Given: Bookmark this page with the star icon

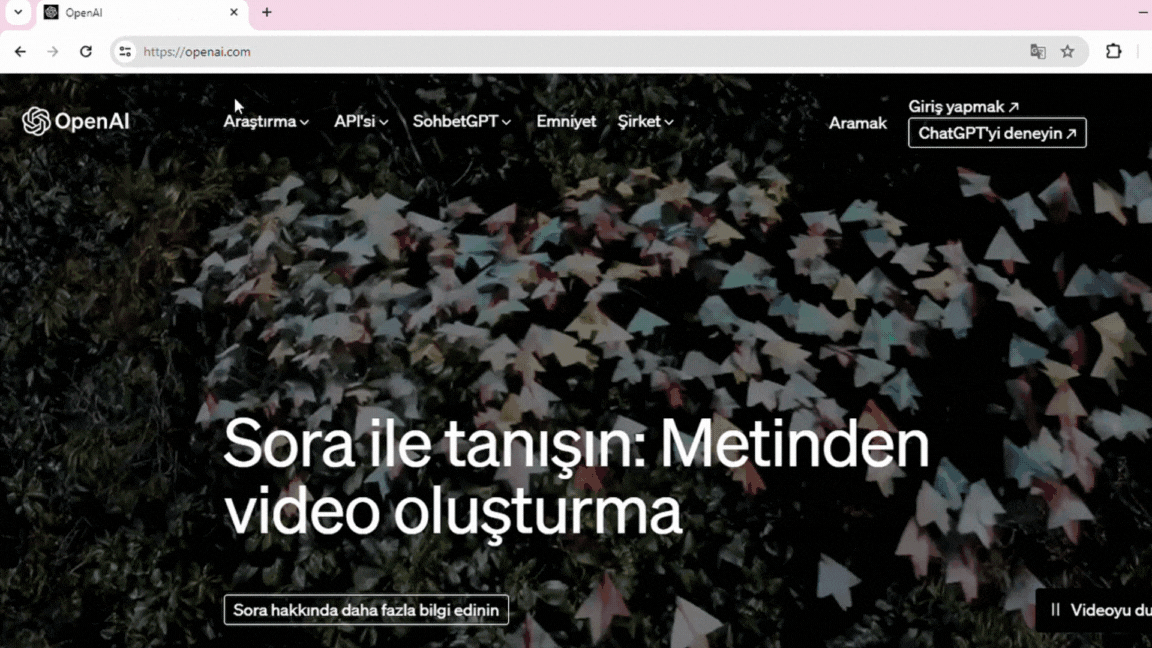Looking at the screenshot, I should 1068,51.
